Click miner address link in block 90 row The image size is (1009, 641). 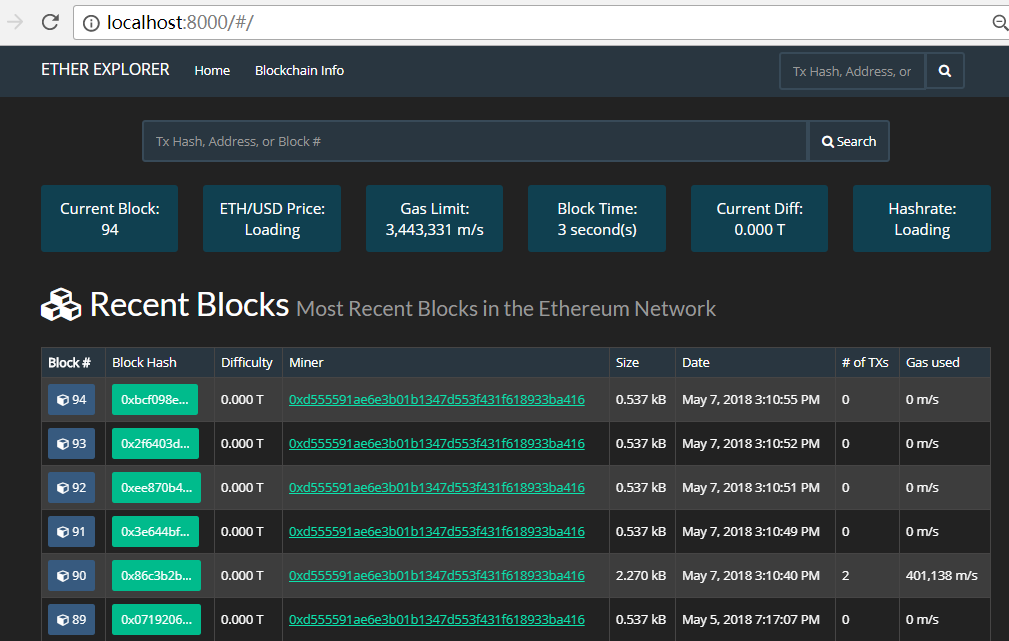(x=436, y=576)
